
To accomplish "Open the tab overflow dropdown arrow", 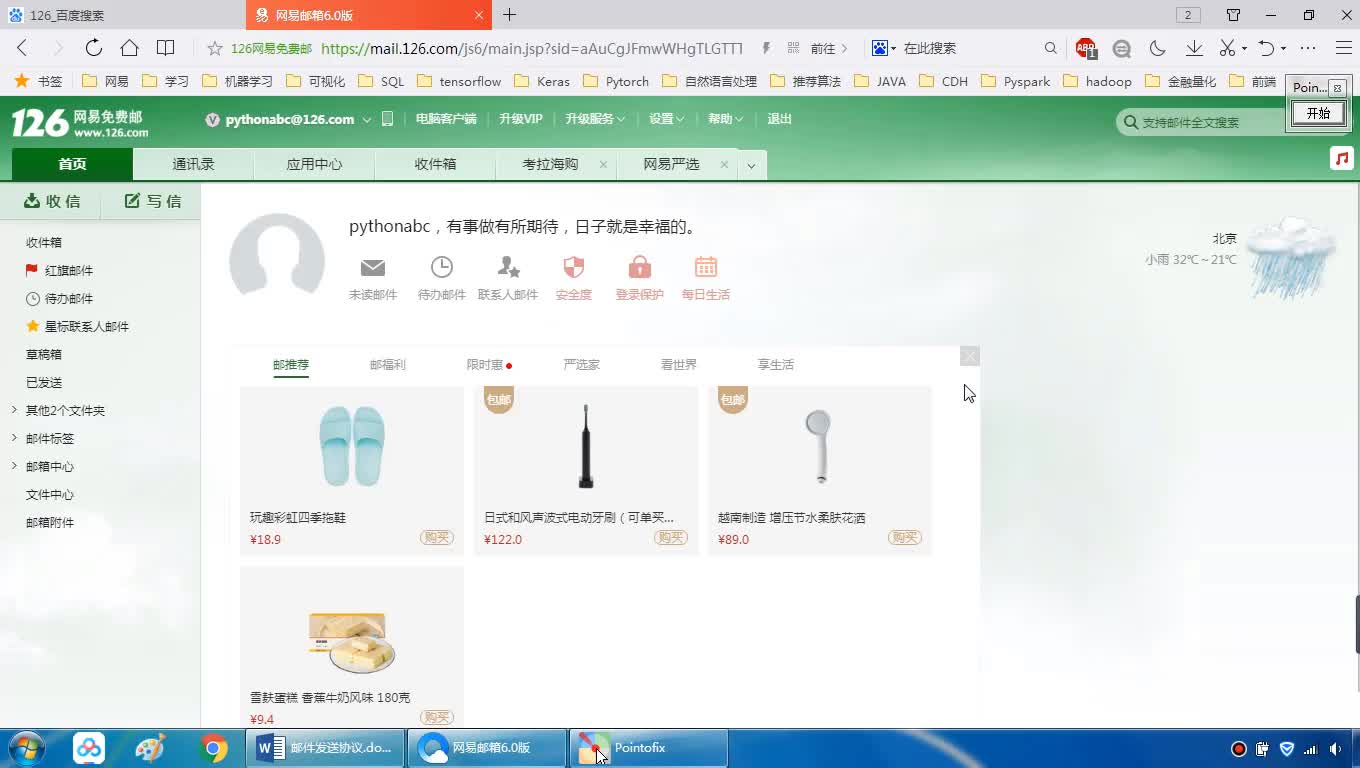I will 751,165.
